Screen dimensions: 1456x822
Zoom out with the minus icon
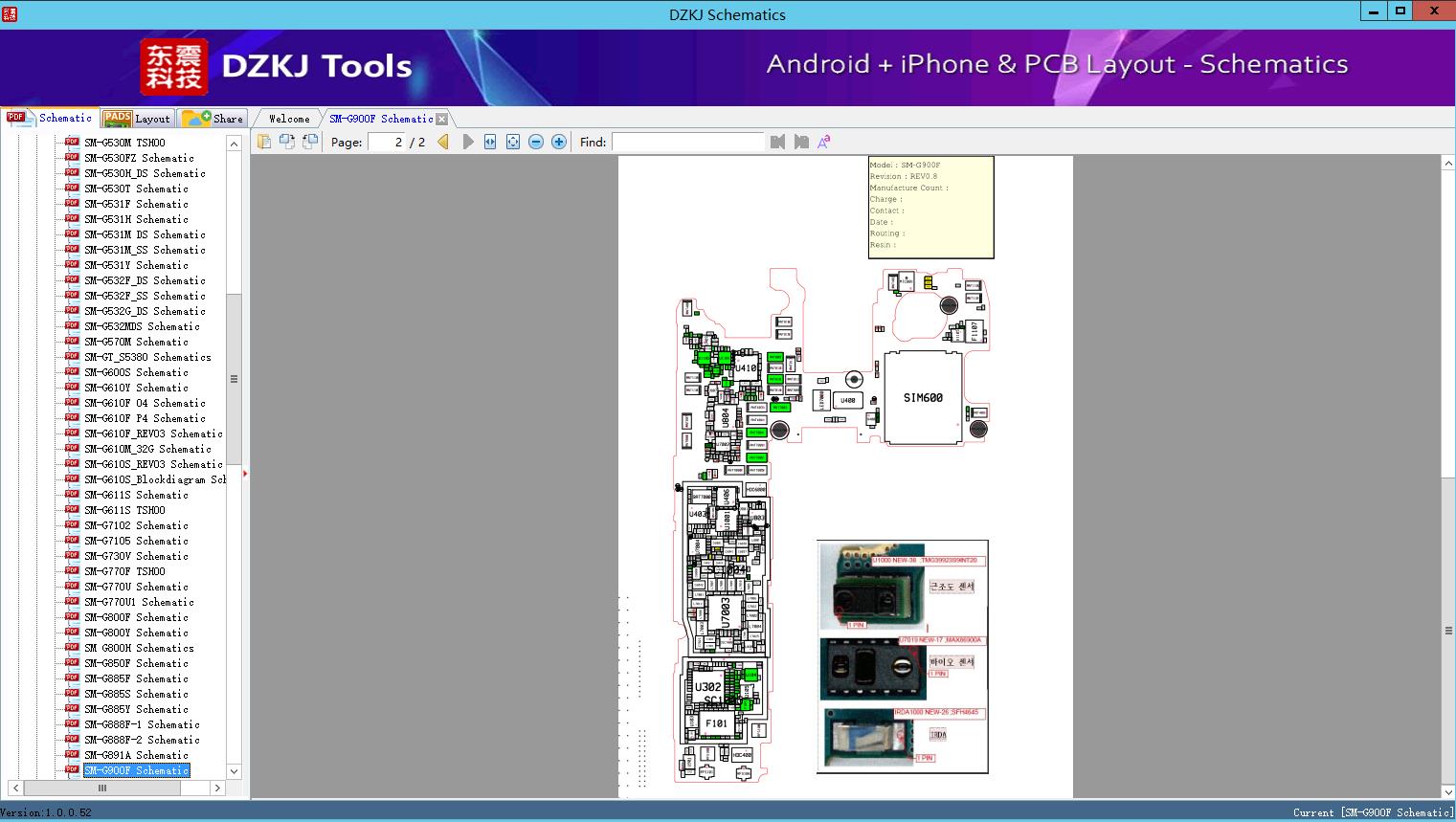(x=536, y=142)
